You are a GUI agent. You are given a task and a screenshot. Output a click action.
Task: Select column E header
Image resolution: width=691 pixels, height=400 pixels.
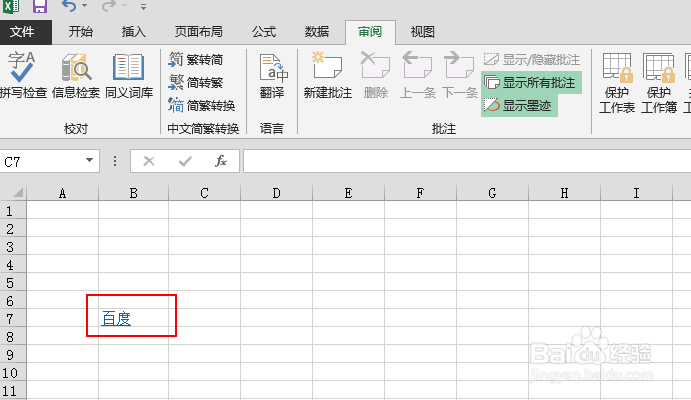pyautogui.click(x=348, y=193)
